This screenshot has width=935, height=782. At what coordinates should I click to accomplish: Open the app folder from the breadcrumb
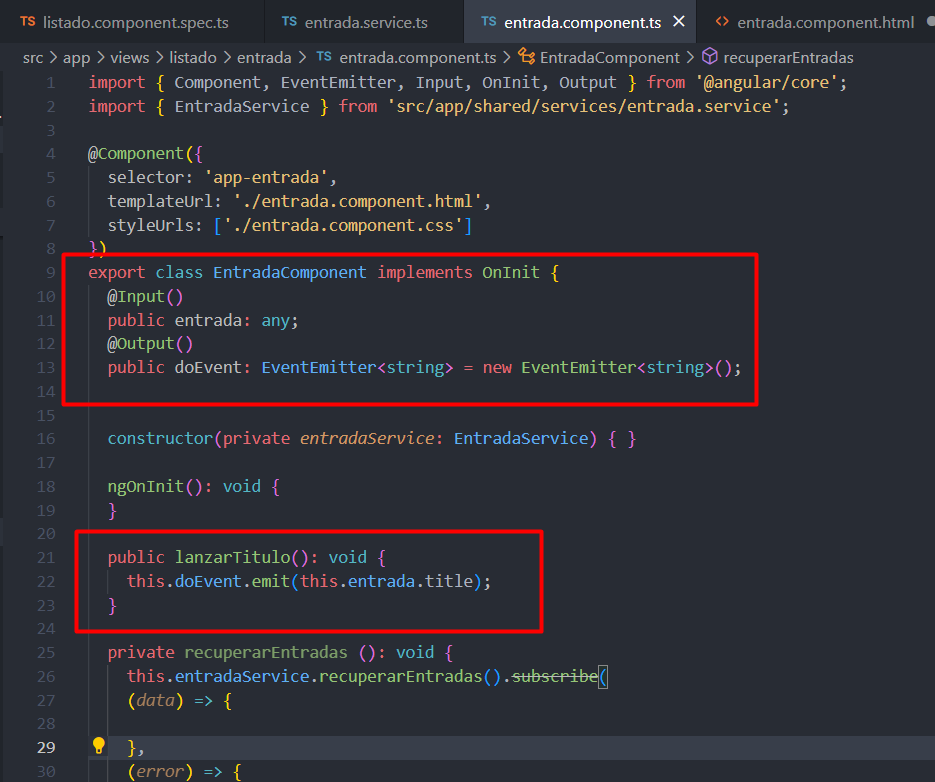click(x=77, y=58)
